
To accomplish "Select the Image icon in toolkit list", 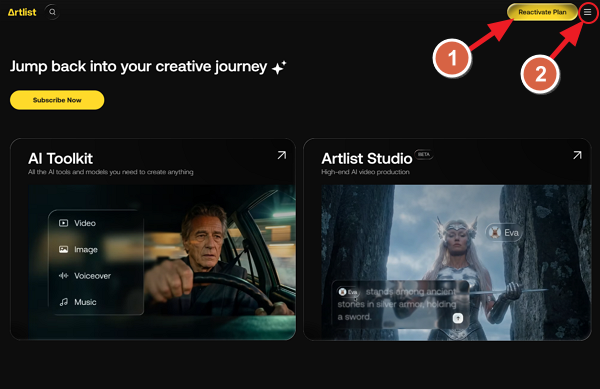I will [64, 249].
